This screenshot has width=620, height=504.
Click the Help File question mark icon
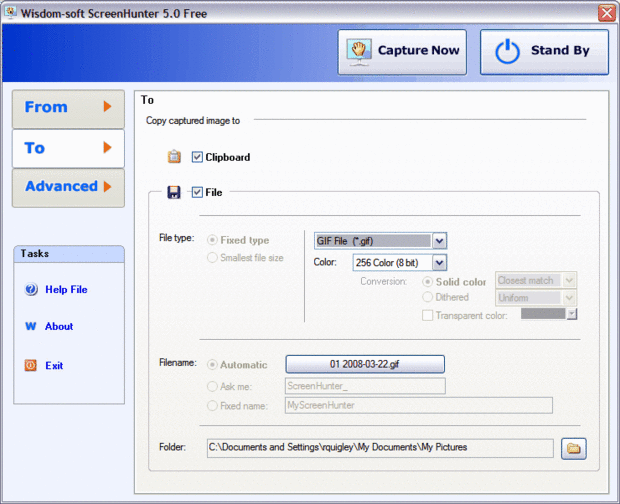pyautogui.click(x=31, y=289)
